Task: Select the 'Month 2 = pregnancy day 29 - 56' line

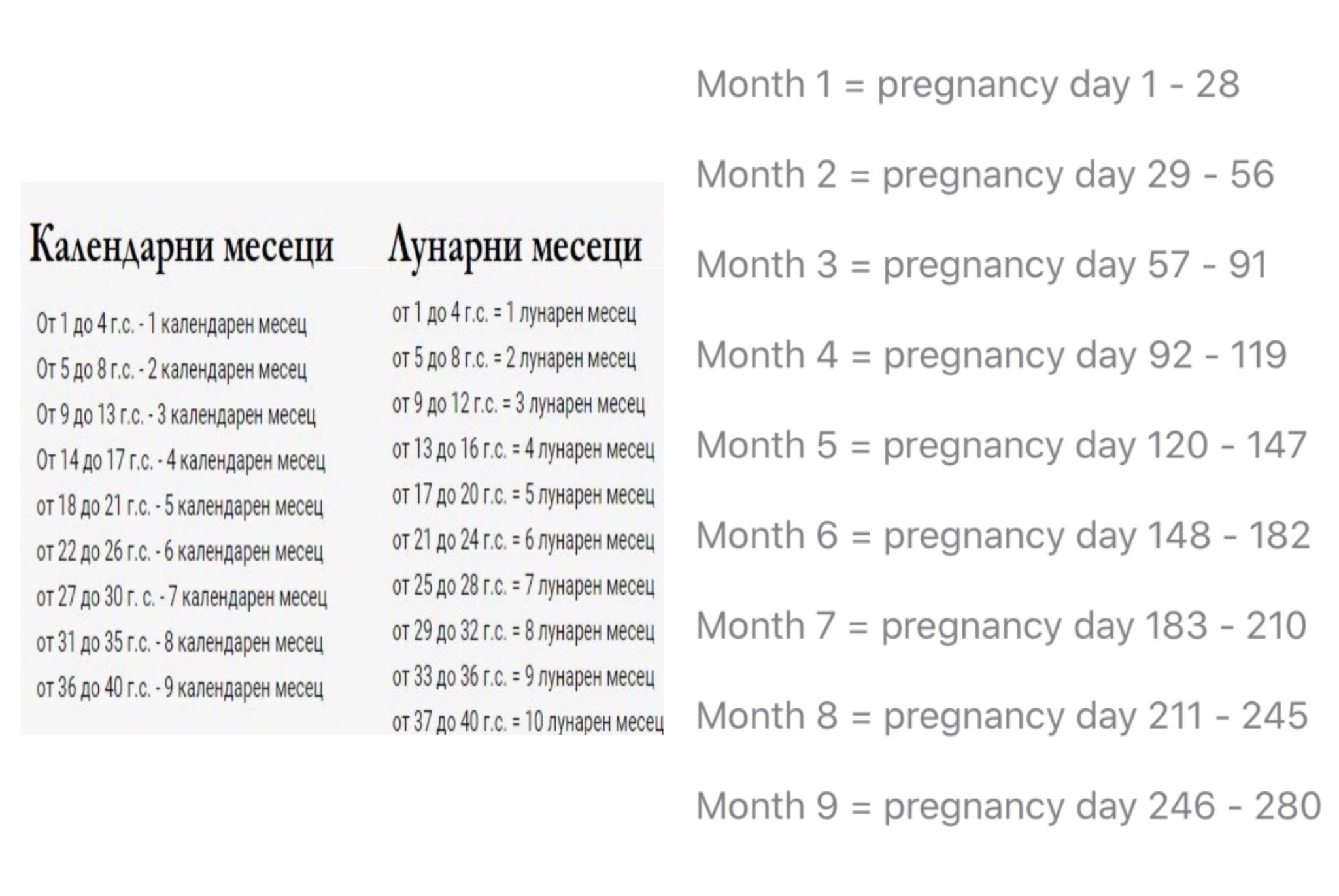Action: click(x=985, y=175)
